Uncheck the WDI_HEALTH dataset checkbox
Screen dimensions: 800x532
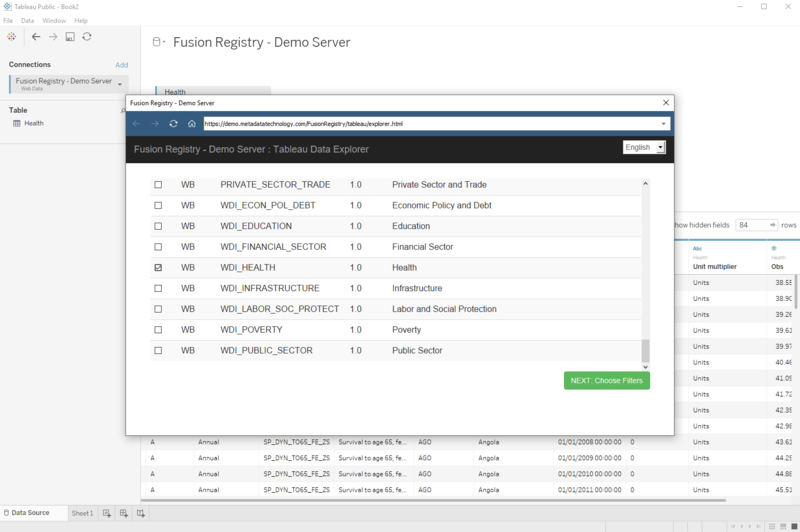coord(157,268)
